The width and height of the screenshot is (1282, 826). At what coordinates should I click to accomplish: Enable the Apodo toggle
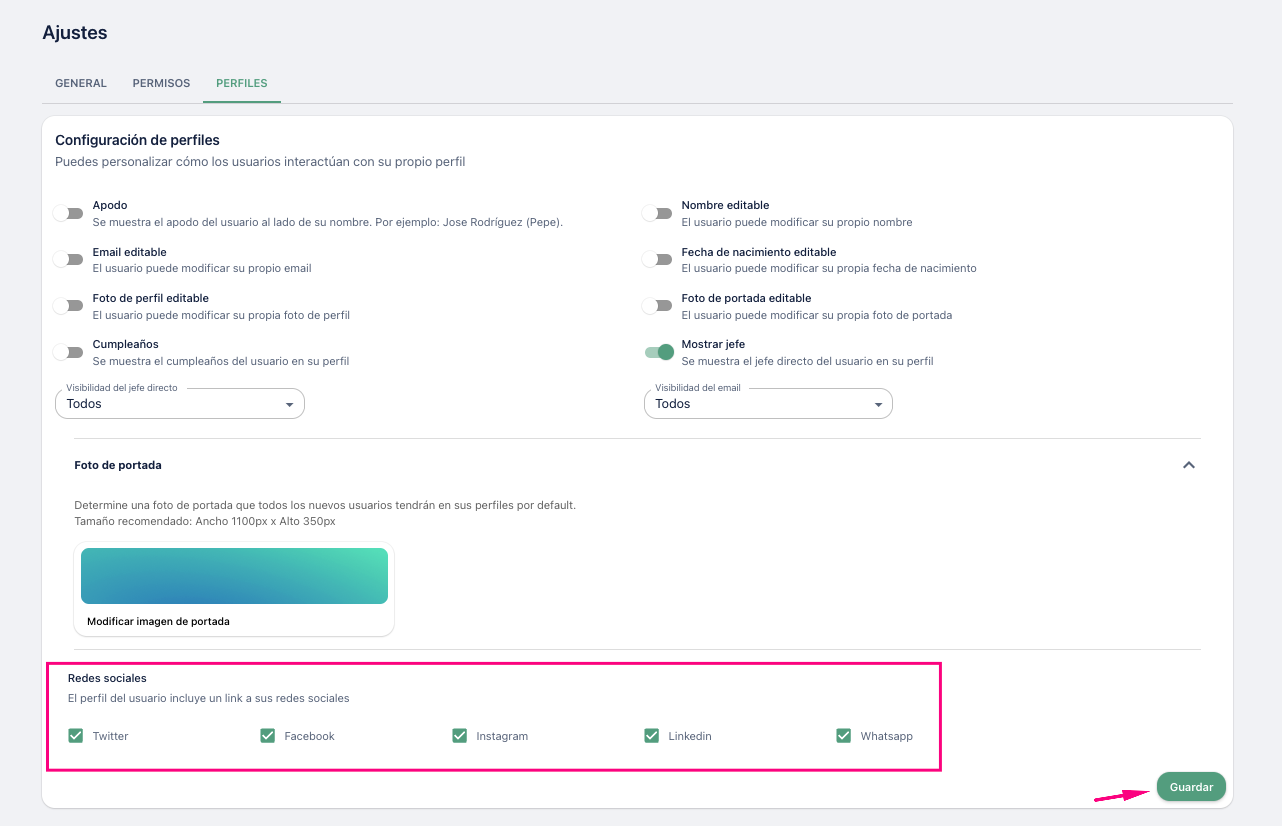[x=68, y=213]
